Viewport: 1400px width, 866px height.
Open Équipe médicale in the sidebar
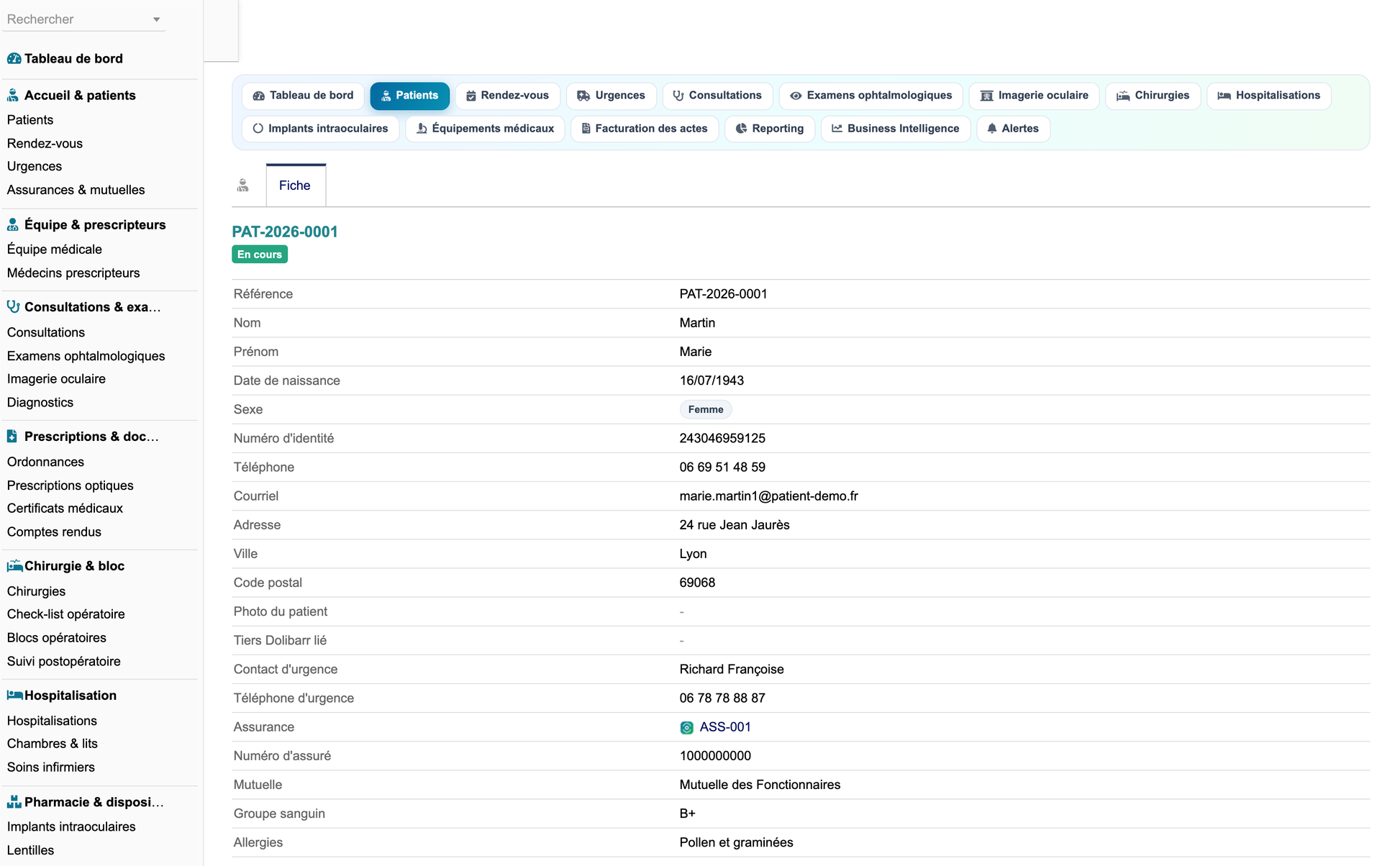55,250
